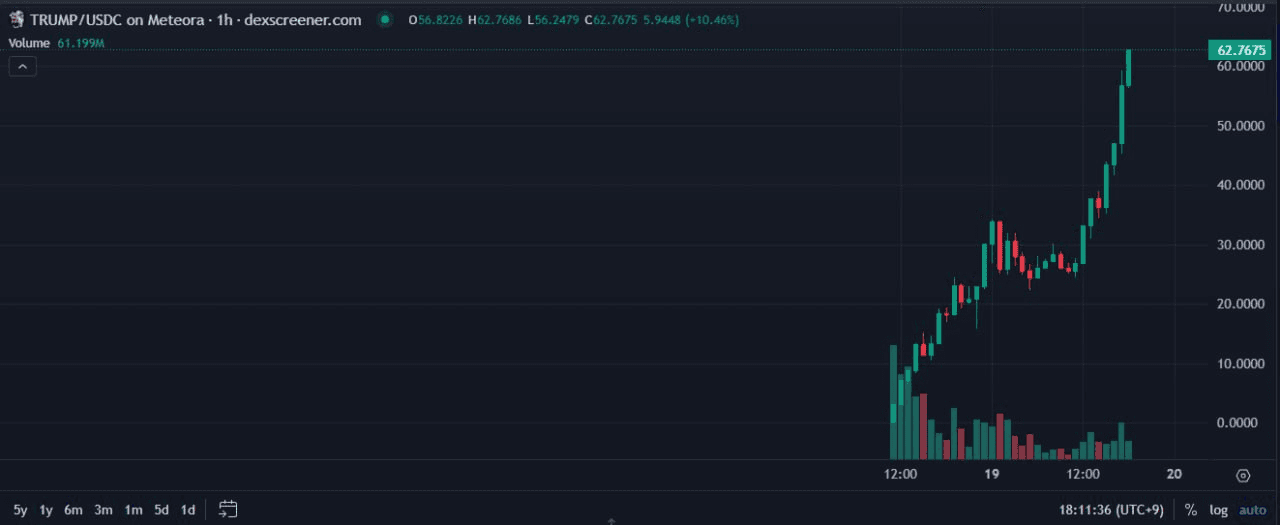Select the 3m time range
The height and width of the screenshot is (525, 1280).
point(103,510)
